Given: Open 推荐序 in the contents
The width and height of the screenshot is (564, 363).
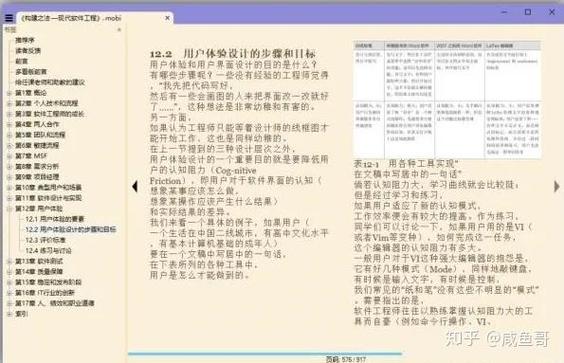Looking at the screenshot, I should [x=25, y=40].
